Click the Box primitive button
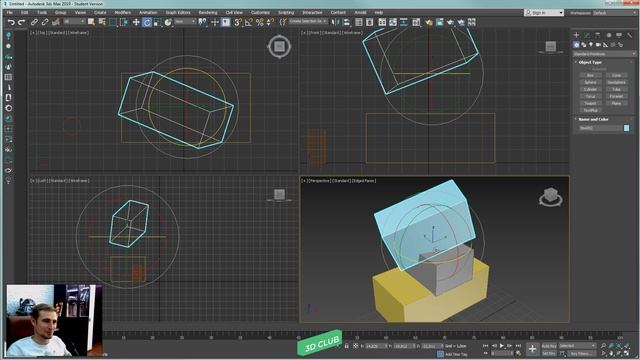Screen dimensions: 640x360 590,75
